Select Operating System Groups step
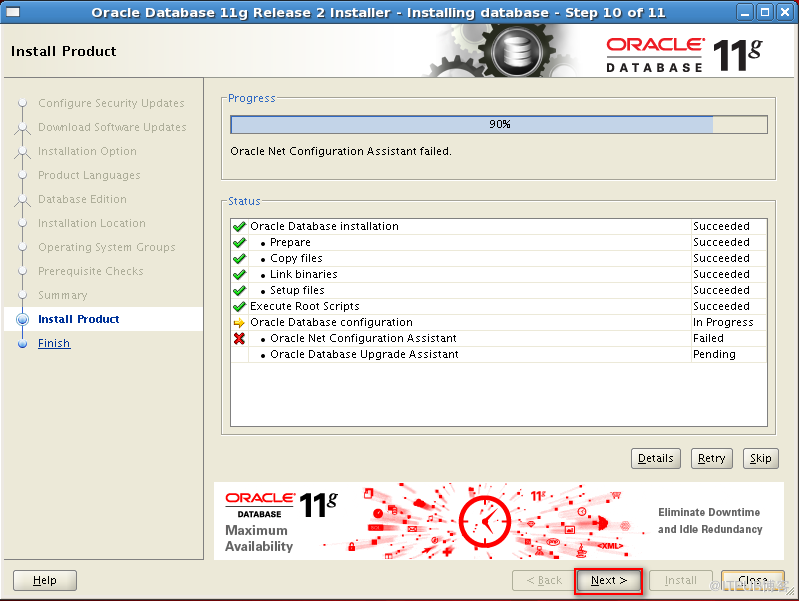This screenshot has height=601, width=799. click(x=106, y=247)
